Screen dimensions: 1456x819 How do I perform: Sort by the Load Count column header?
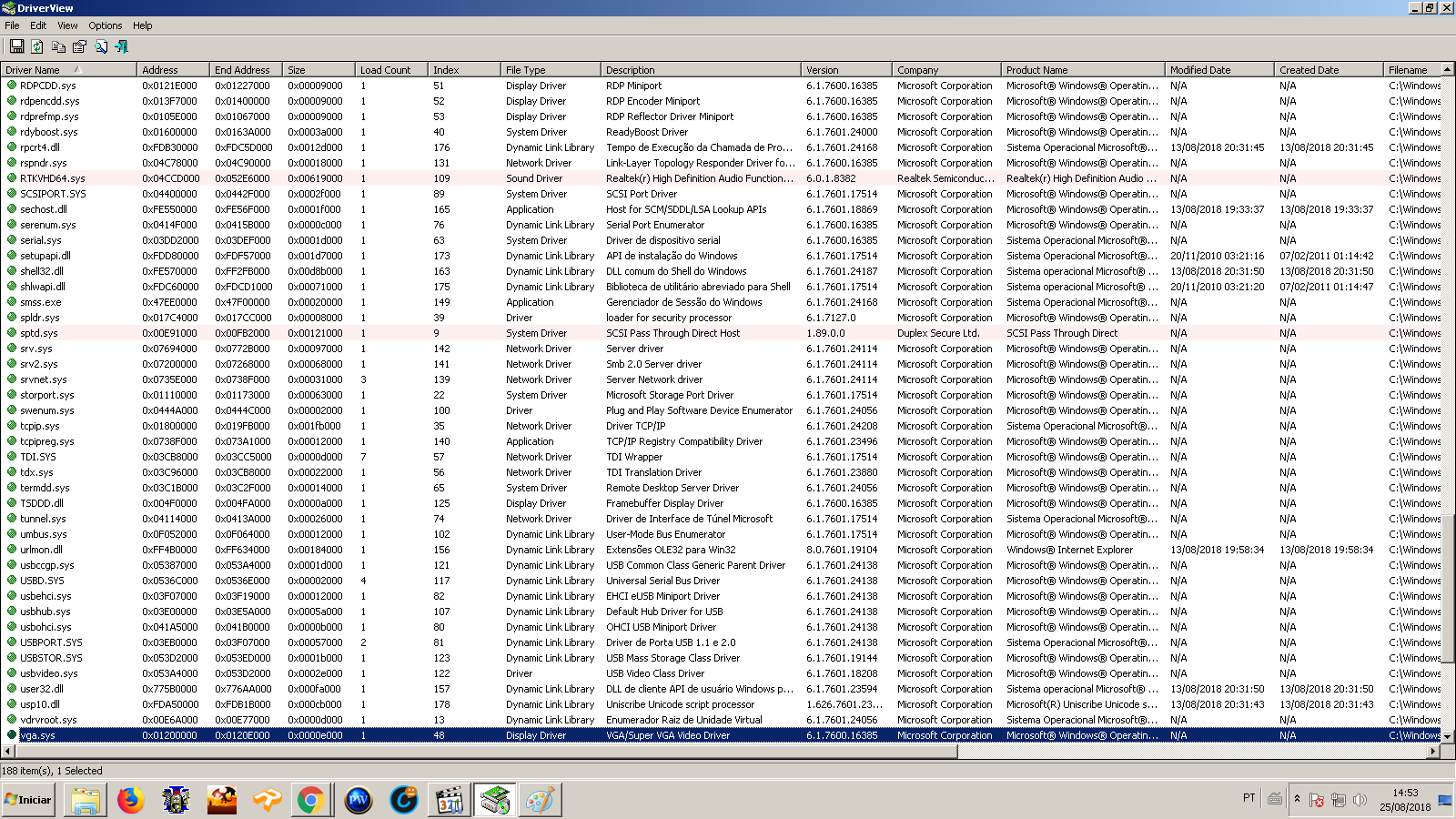point(391,70)
